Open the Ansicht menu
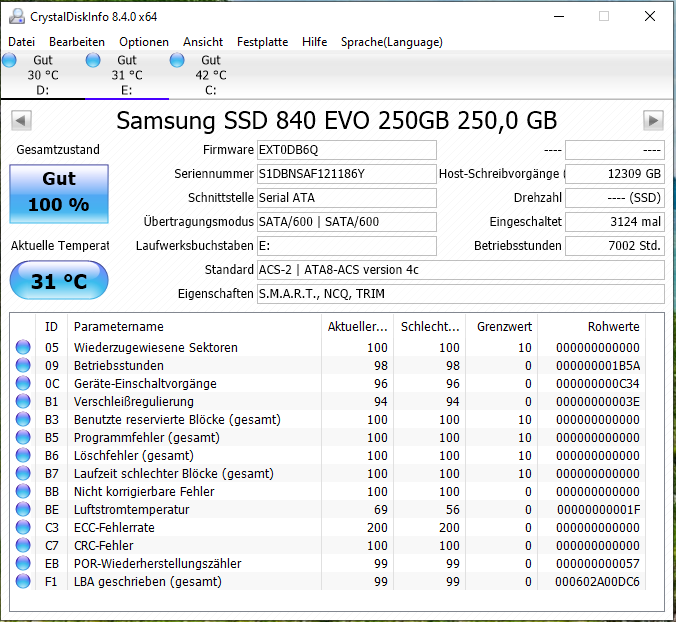Image resolution: width=676 pixels, height=622 pixels. (203, 42)
